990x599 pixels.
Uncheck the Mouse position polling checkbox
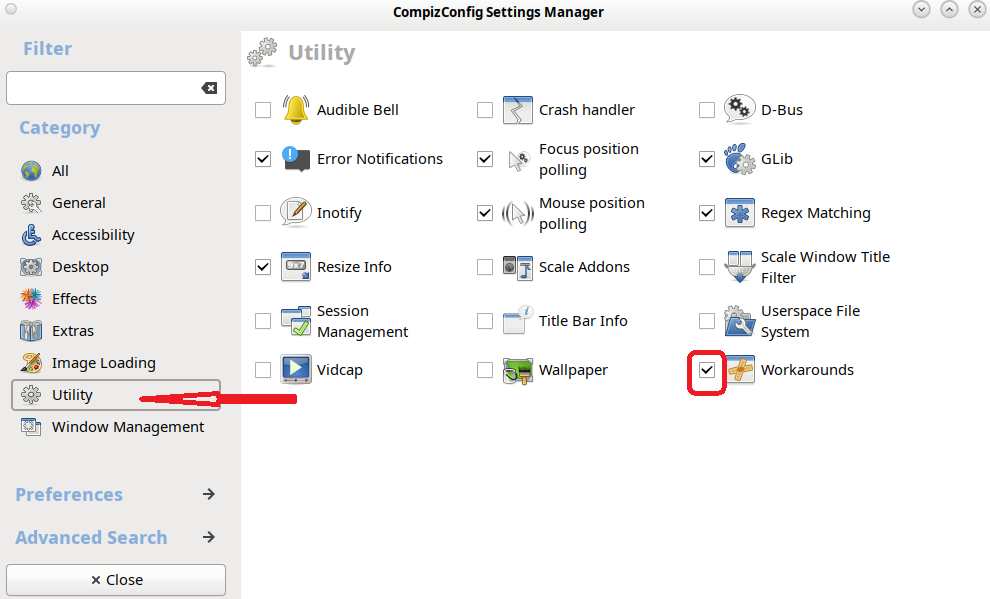[x=485, y=213]
